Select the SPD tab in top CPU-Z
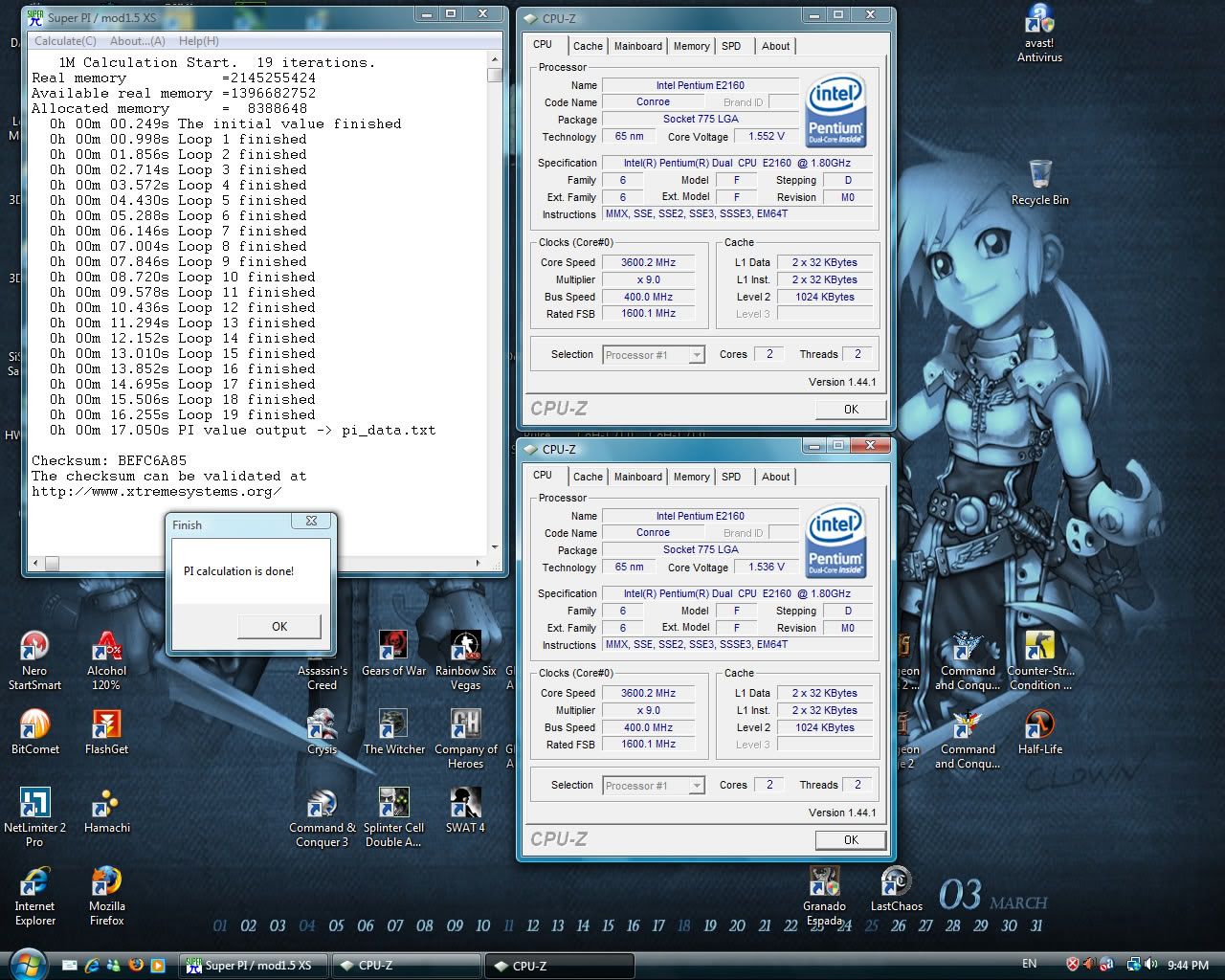This screenshot has height=980, width=1225. 731,46
